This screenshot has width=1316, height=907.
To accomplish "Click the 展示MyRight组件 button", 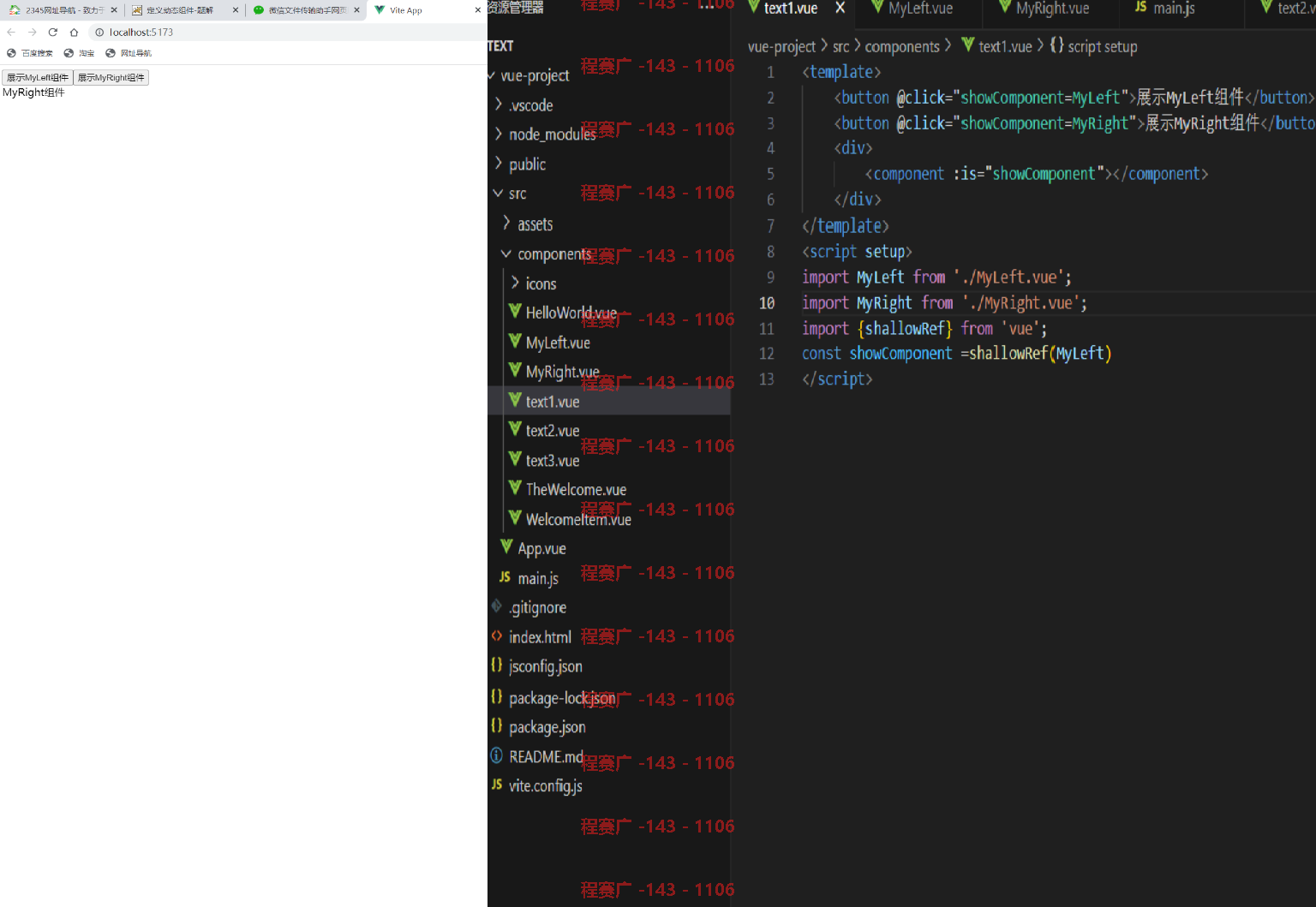I will [111, 78].
